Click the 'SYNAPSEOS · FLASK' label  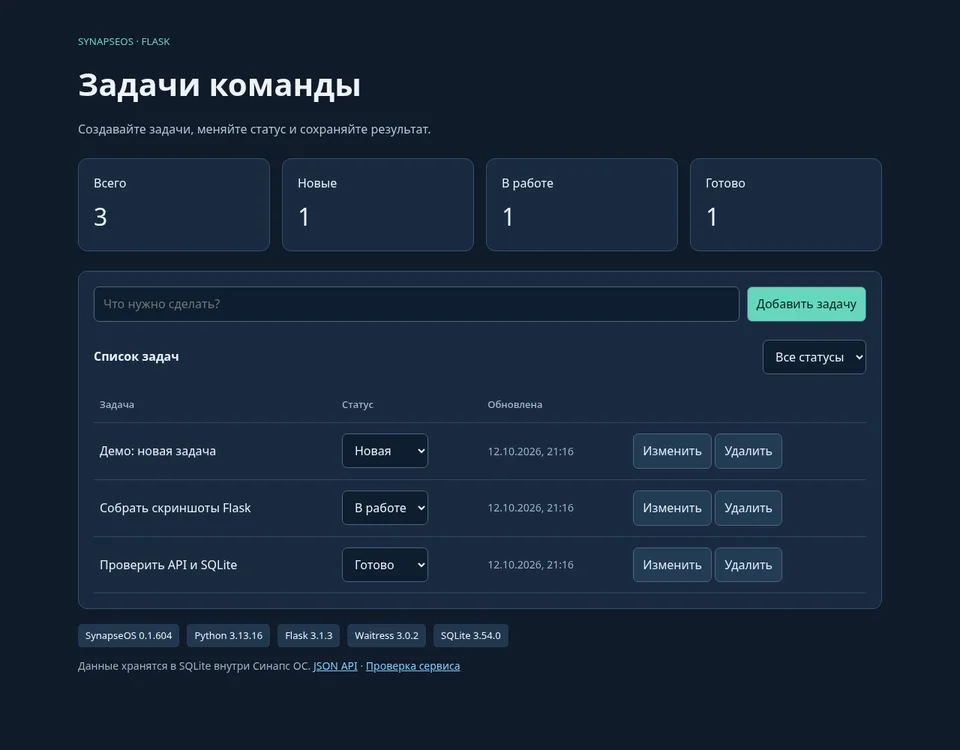(x=124, y=42)
